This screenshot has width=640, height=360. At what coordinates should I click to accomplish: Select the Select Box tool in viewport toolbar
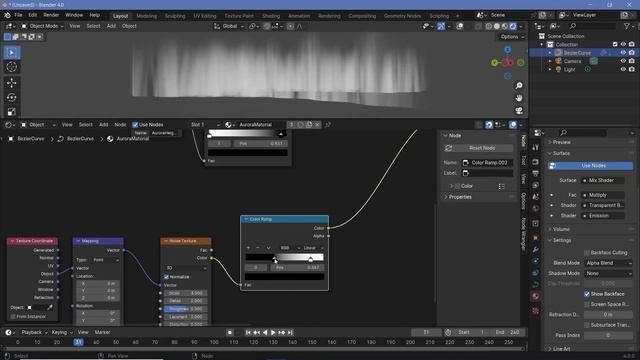(11, 53)
